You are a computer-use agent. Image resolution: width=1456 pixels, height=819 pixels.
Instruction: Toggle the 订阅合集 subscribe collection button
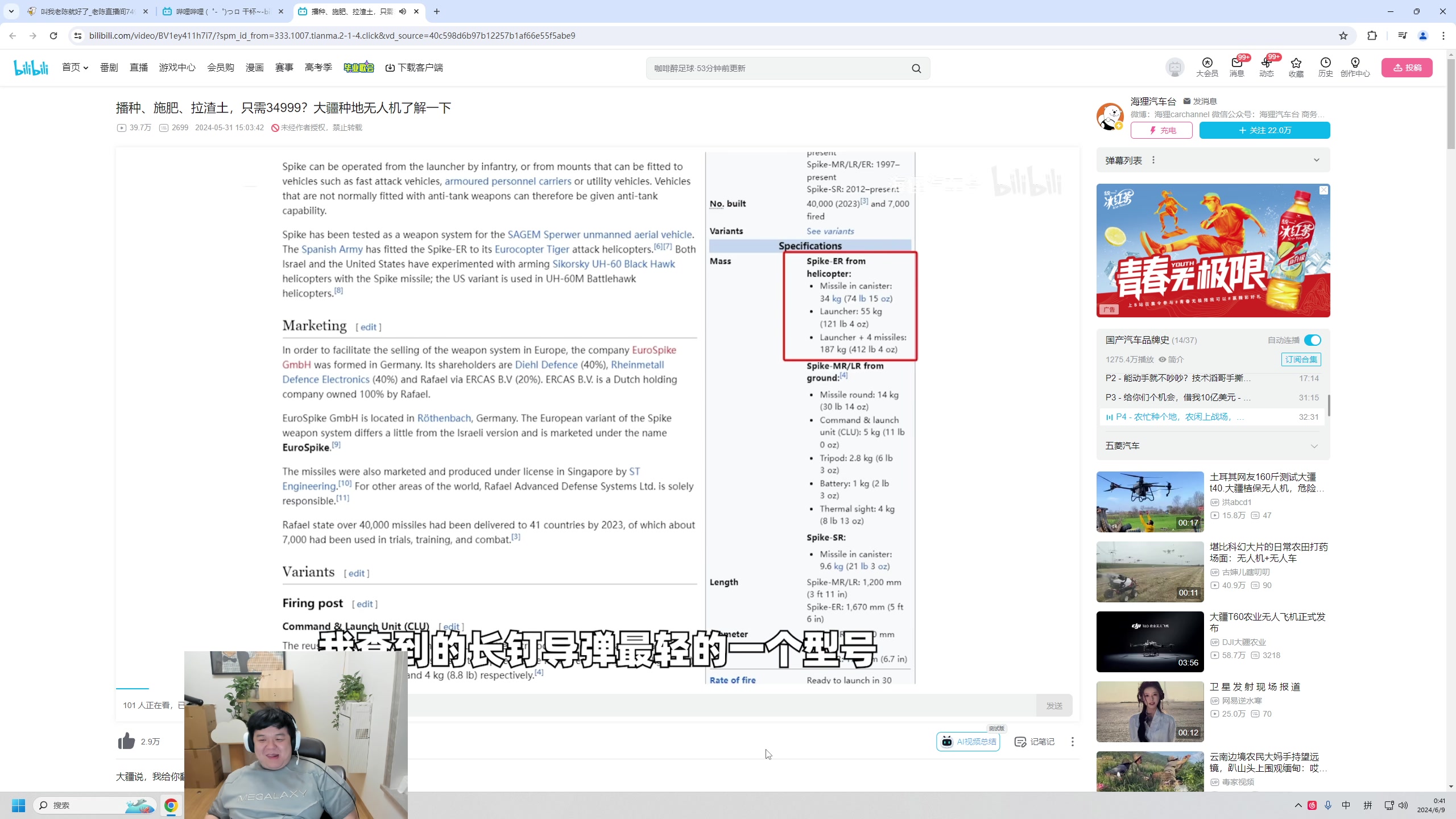coord(1301,359)
